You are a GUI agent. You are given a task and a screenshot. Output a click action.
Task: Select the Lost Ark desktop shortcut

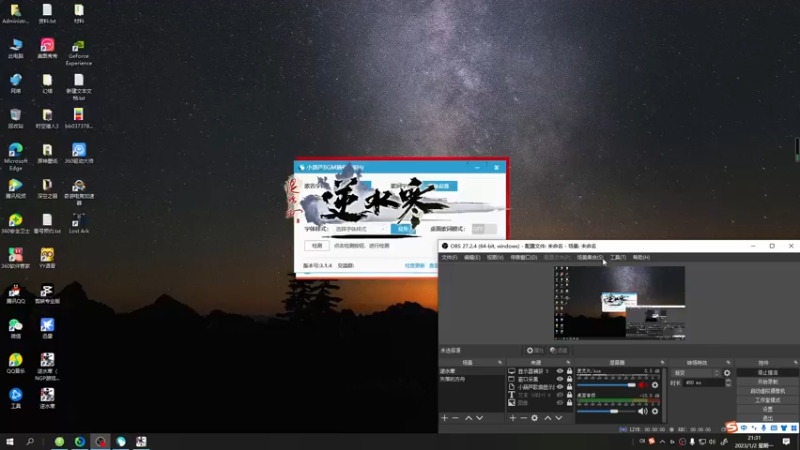[x=79, y=223]
